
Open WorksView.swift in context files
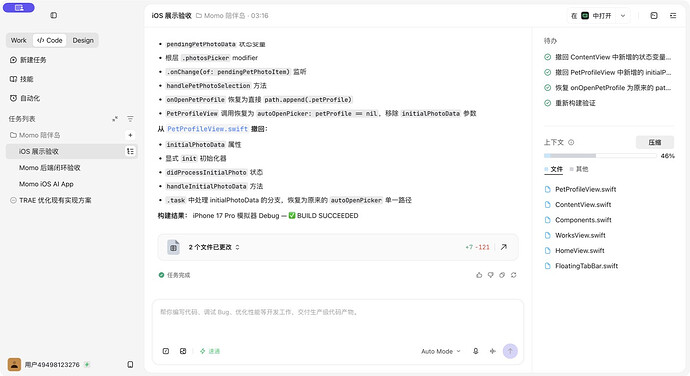(580, 236)
